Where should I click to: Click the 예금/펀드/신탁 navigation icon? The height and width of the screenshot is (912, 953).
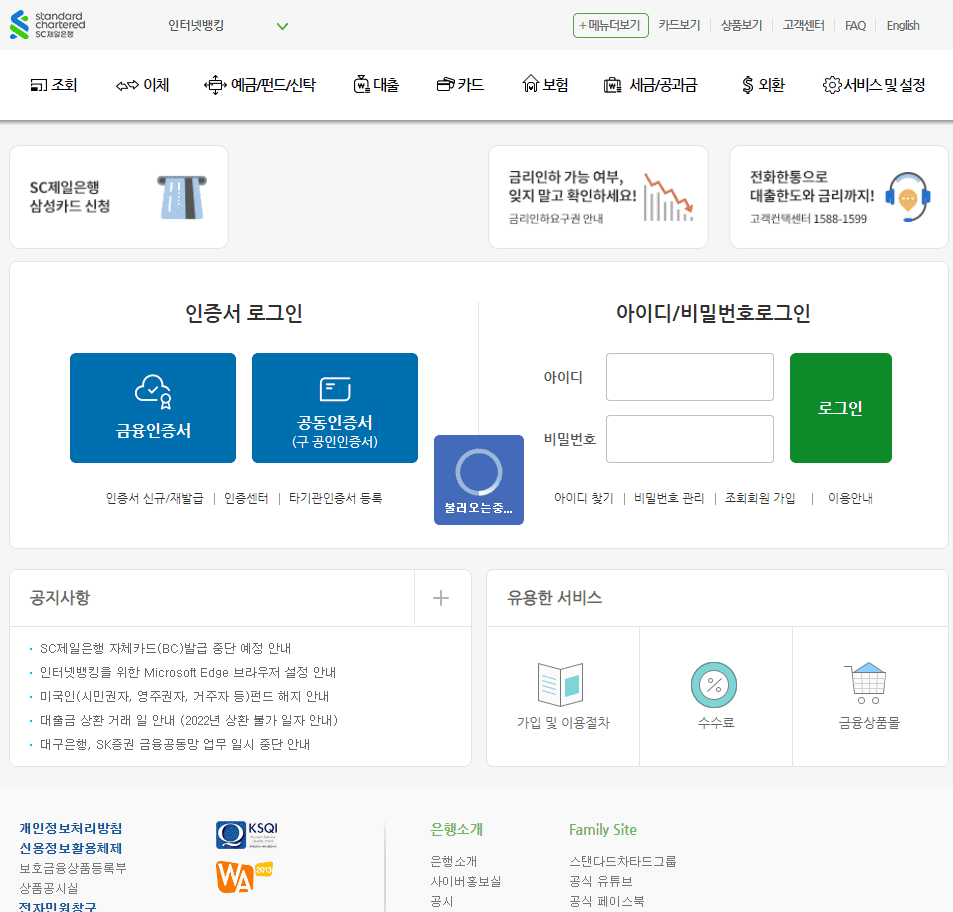[x=216, y=84]
